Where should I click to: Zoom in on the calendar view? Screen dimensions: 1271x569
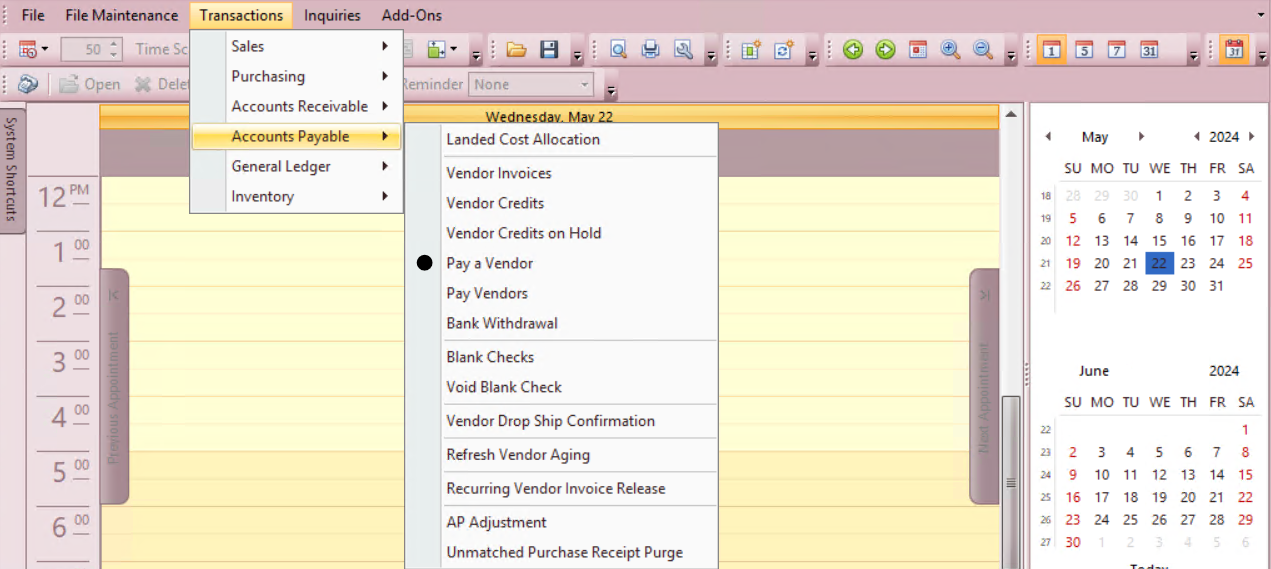(x=950, y=49)
